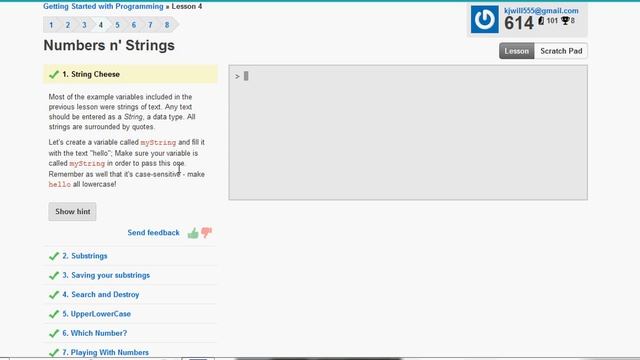Click the green checkmark beside String Cheese
The width and height of the screenshot is (640, 360).
point(54,74)
